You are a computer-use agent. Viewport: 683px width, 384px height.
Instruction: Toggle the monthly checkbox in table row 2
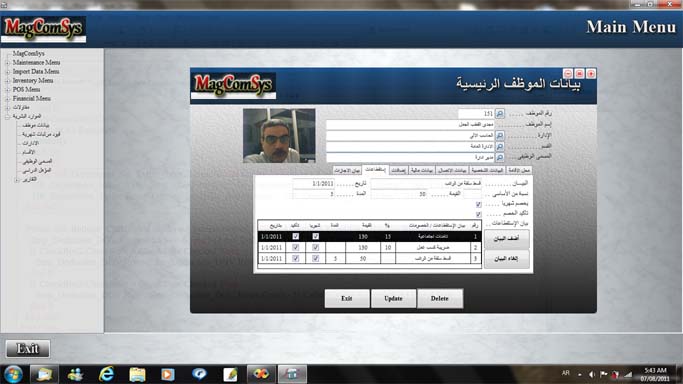(x=315, y=247)
